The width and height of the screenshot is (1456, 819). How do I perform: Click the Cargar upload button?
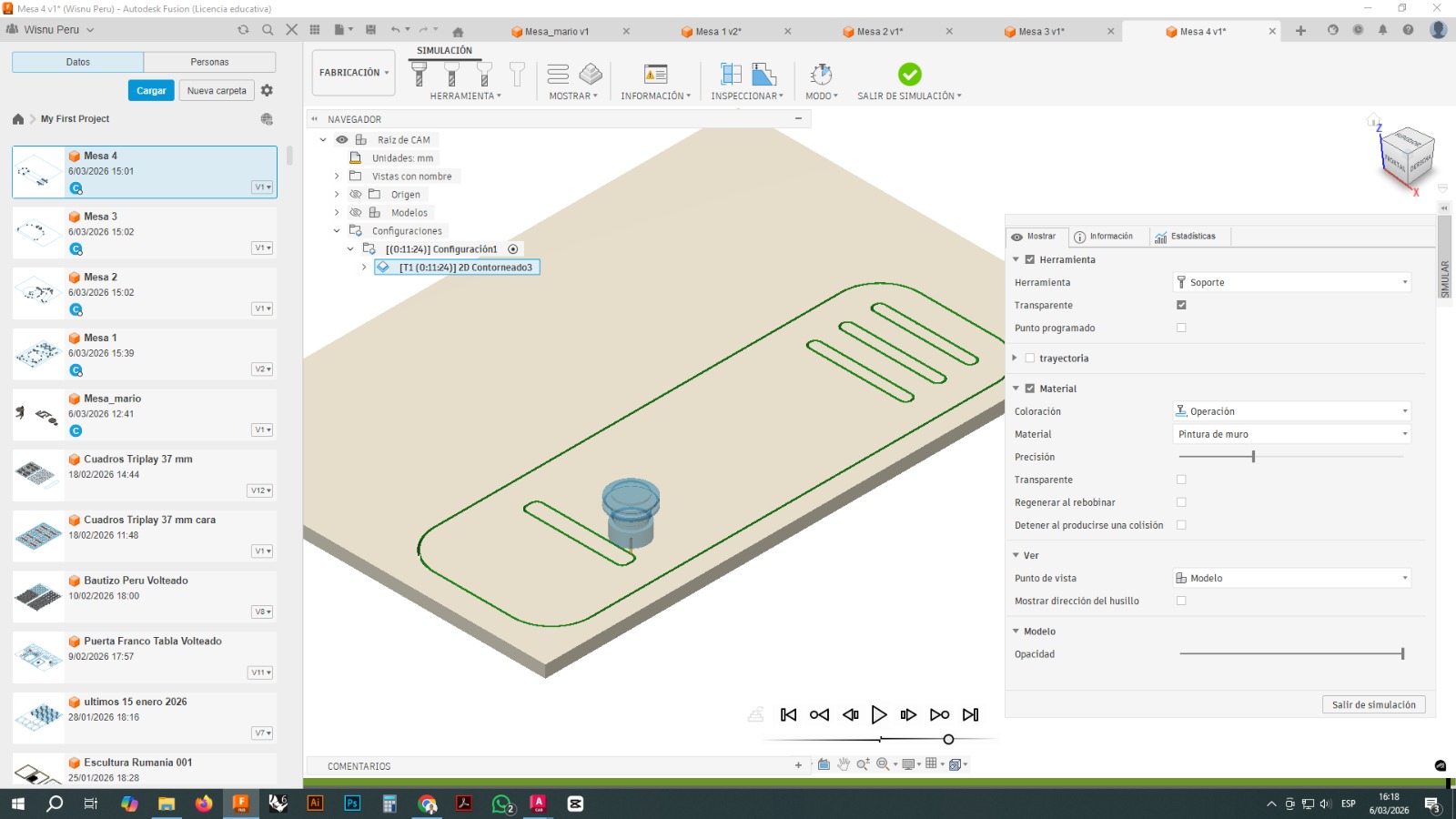click(150, 90)
